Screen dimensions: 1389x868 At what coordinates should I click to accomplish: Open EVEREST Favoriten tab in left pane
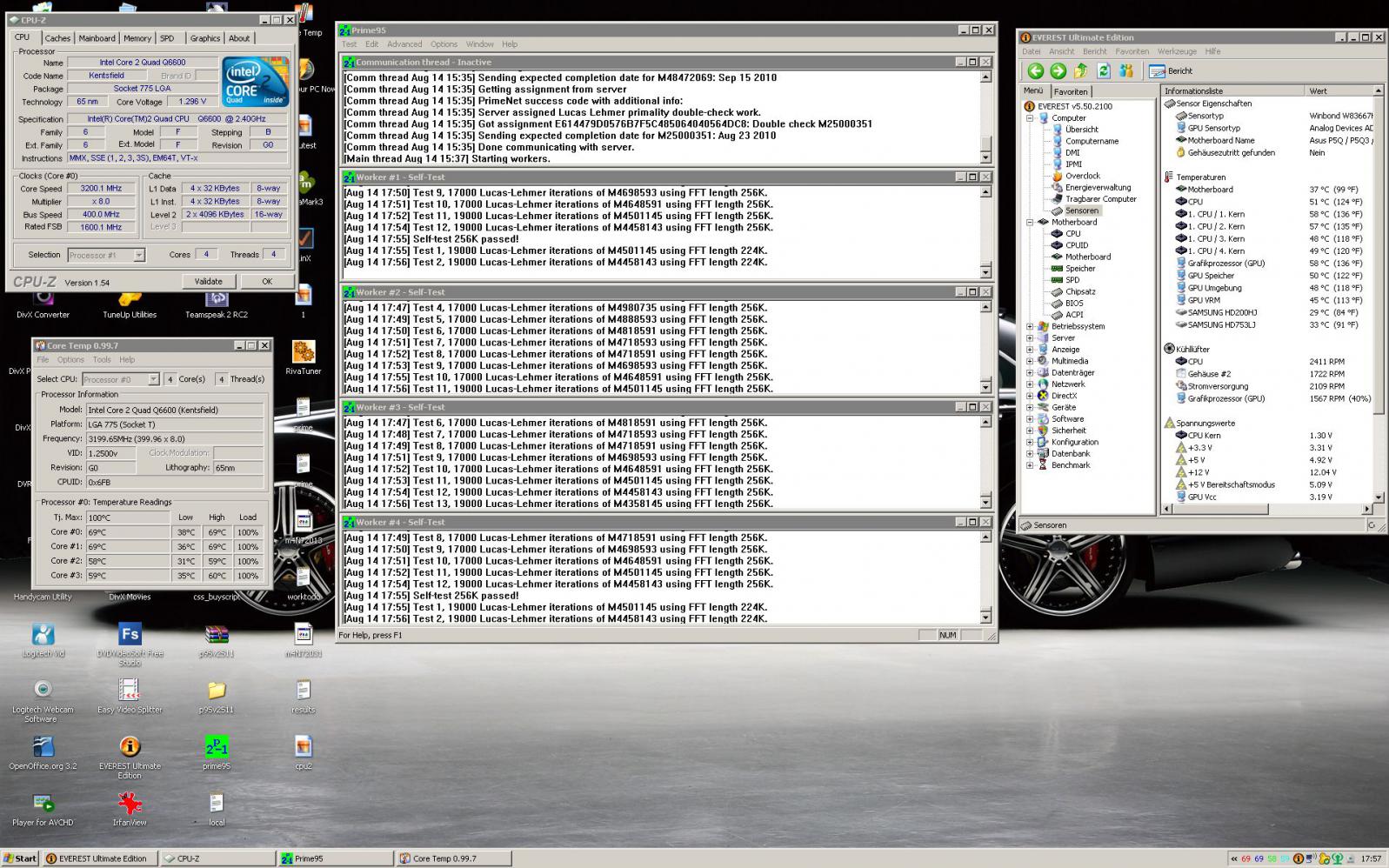point(1070,91)
